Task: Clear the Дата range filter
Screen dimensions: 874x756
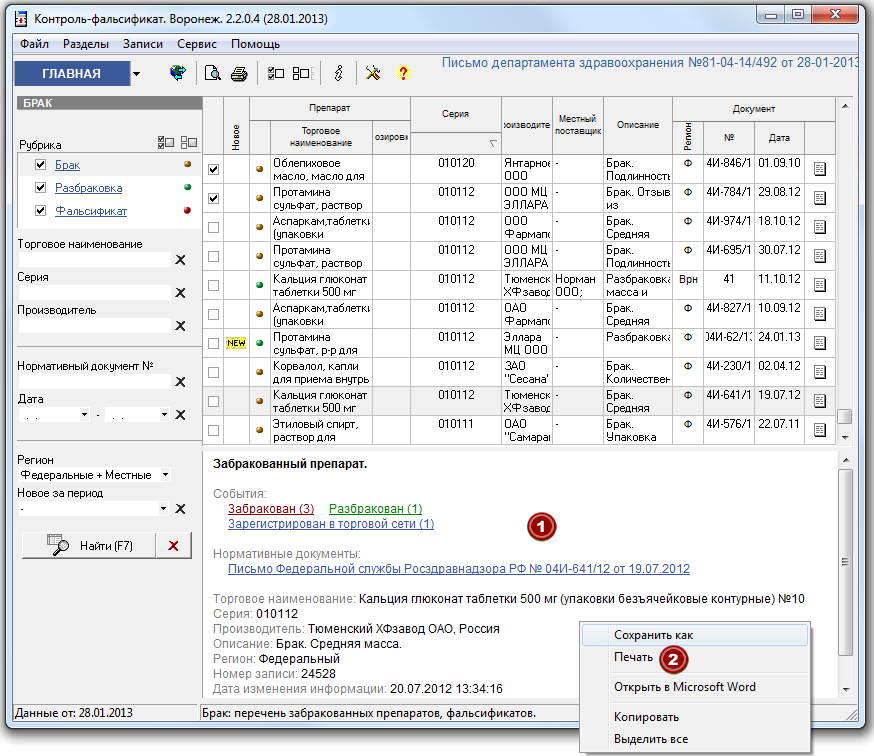Action: pyautogui.click(x=181, y=415)
